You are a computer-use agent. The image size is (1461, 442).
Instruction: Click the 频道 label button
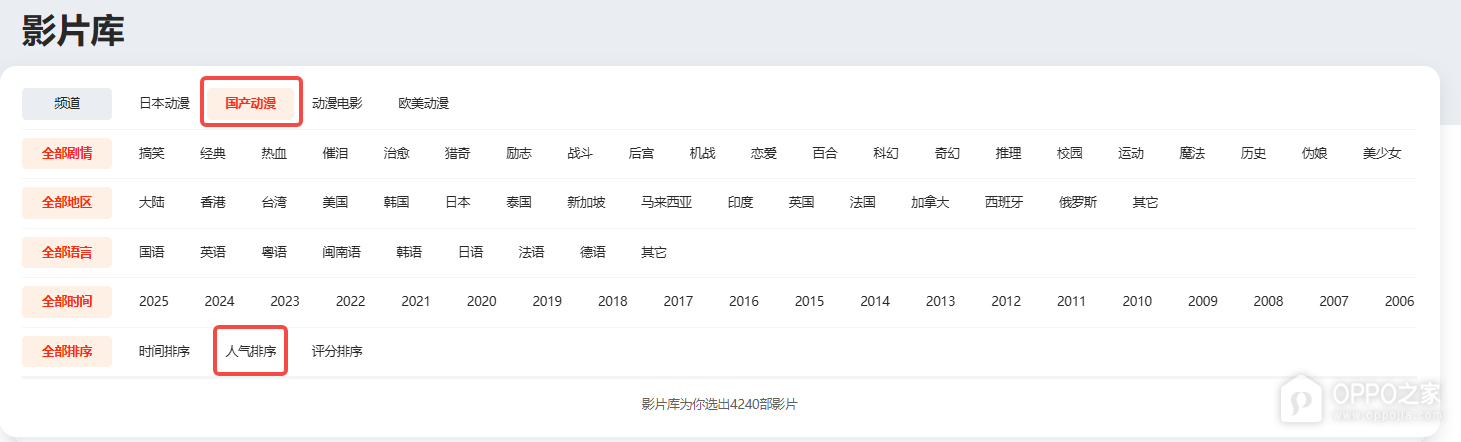click(67, 103)
